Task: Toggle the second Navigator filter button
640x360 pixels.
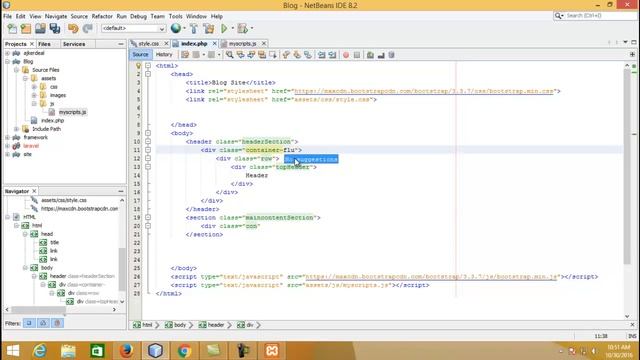Action: pyautogui.click(x=43, y=323)
